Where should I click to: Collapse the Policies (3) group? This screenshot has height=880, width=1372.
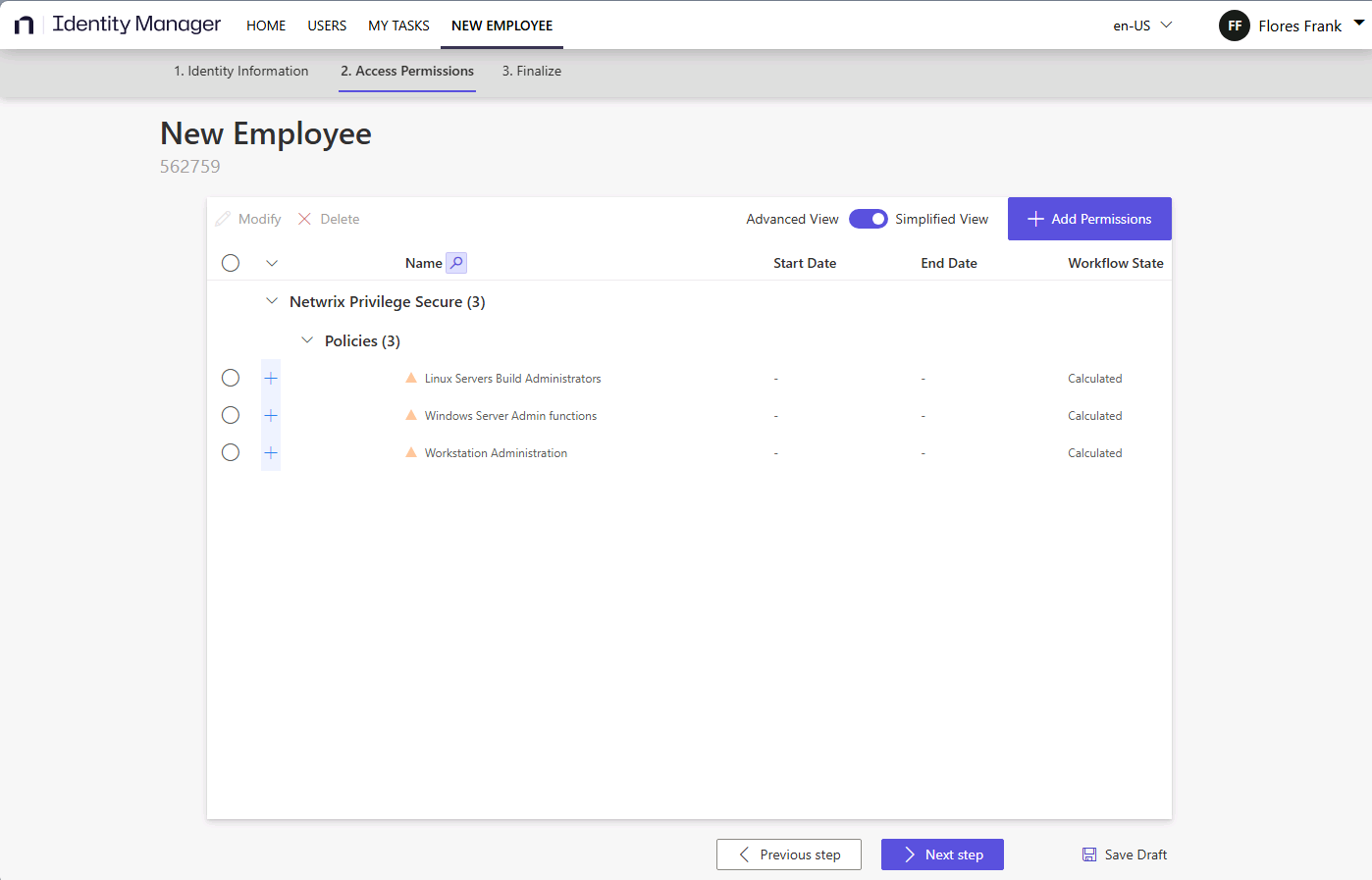pyautogui.click(x=307, y=340)
